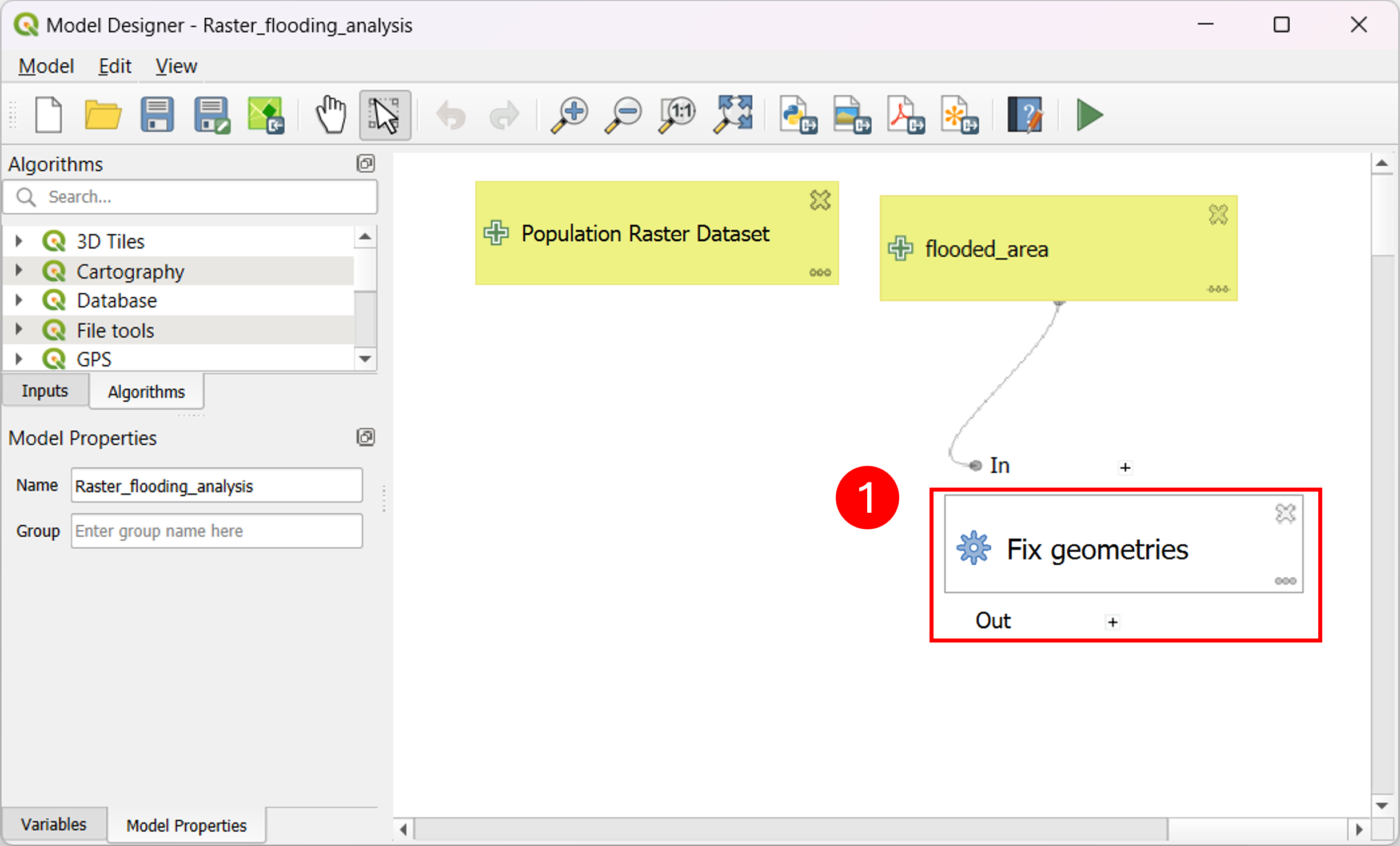Toggle float on Algorithms panel
Screen dimensions: 1400x846
[365, 163]
